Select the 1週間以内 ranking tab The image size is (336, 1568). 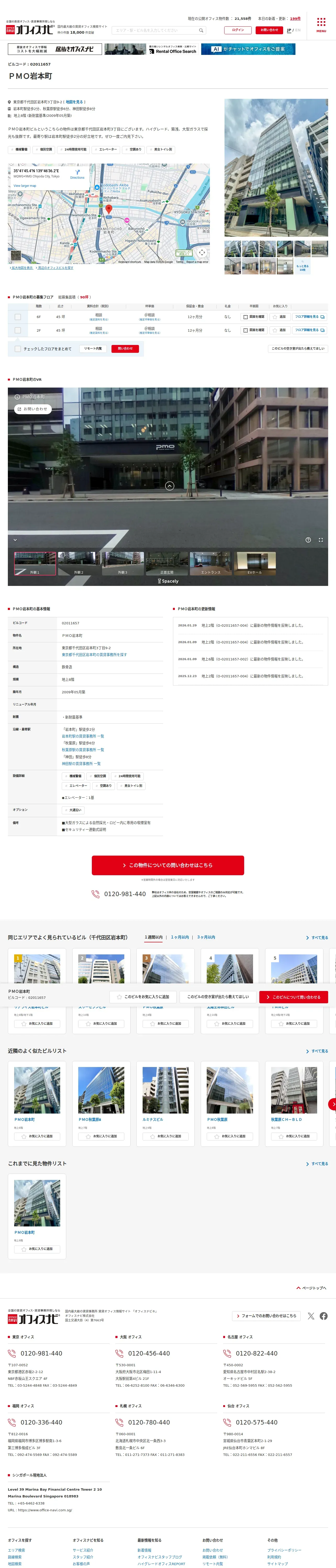[x=154, y=937]
